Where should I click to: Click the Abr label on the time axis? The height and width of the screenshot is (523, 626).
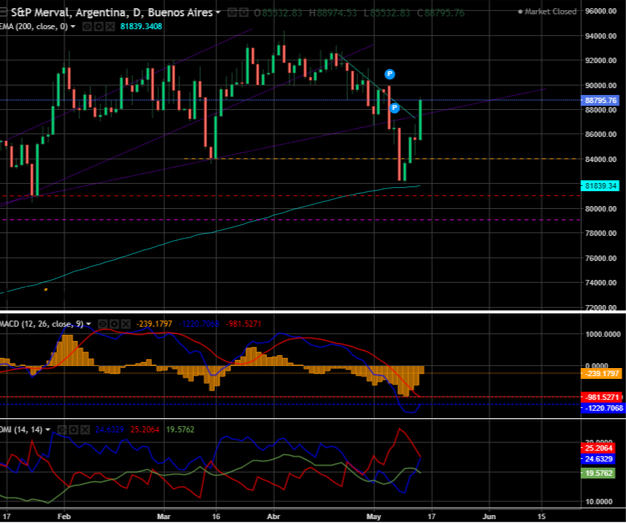pyautogui.click(x=273, y=516)
